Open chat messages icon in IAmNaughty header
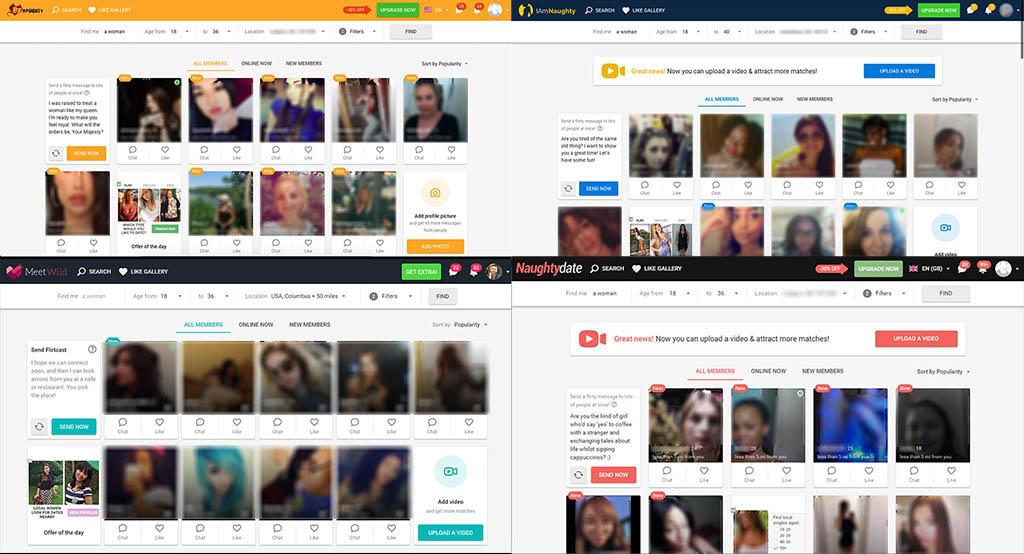 [971, 10]
